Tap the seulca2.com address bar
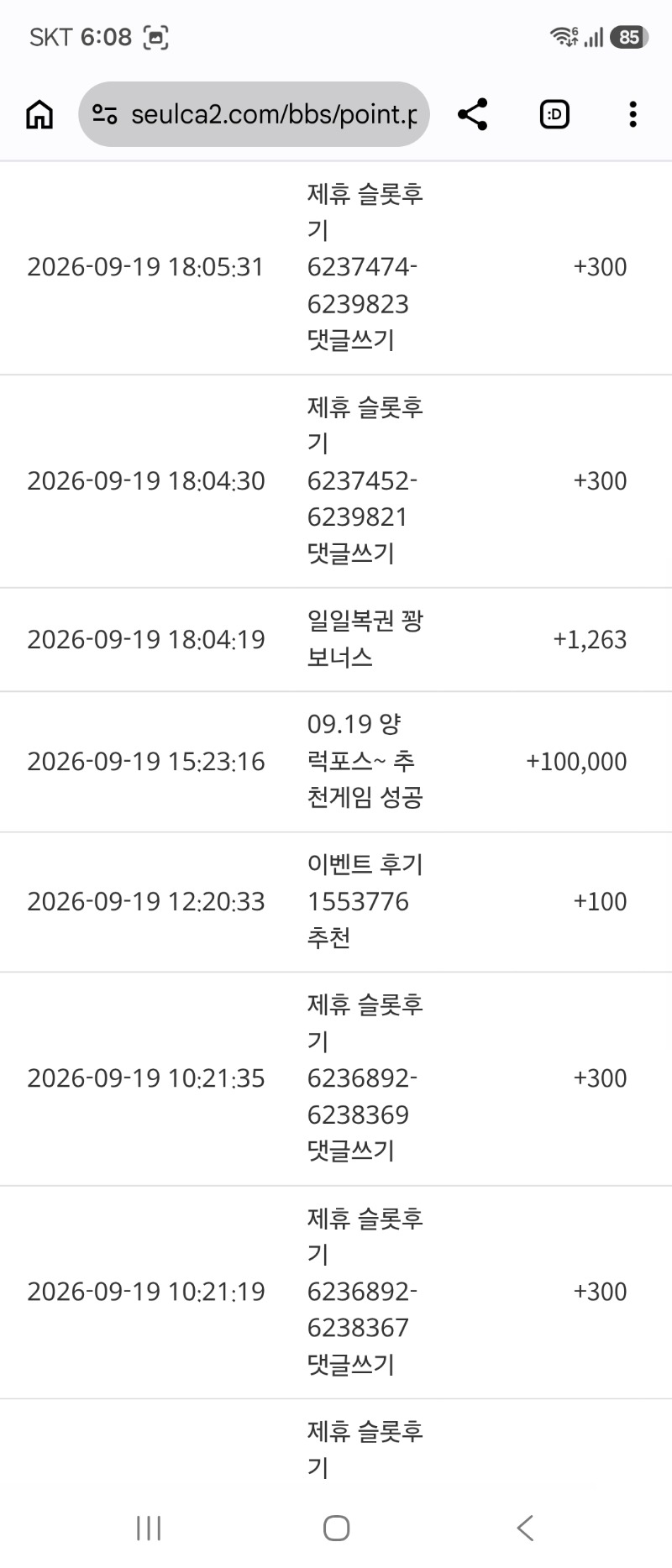The image size is (672, 1568). pyautogui.click(x=254, y=114)
